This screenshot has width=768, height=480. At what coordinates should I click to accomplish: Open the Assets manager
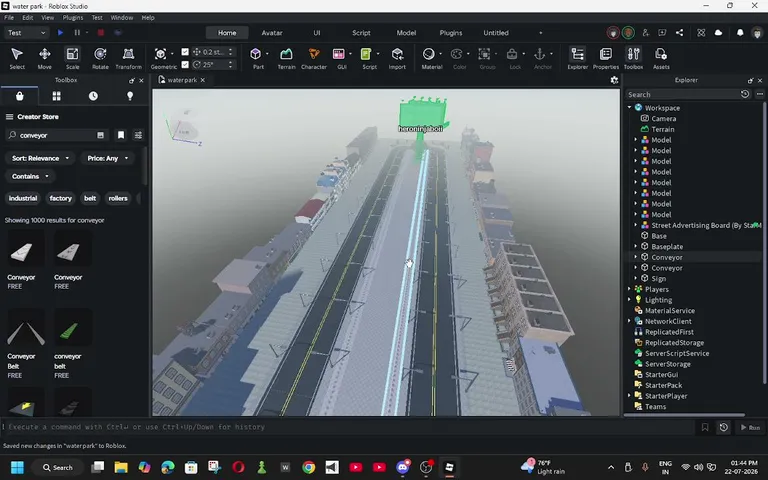coord(661,58)
